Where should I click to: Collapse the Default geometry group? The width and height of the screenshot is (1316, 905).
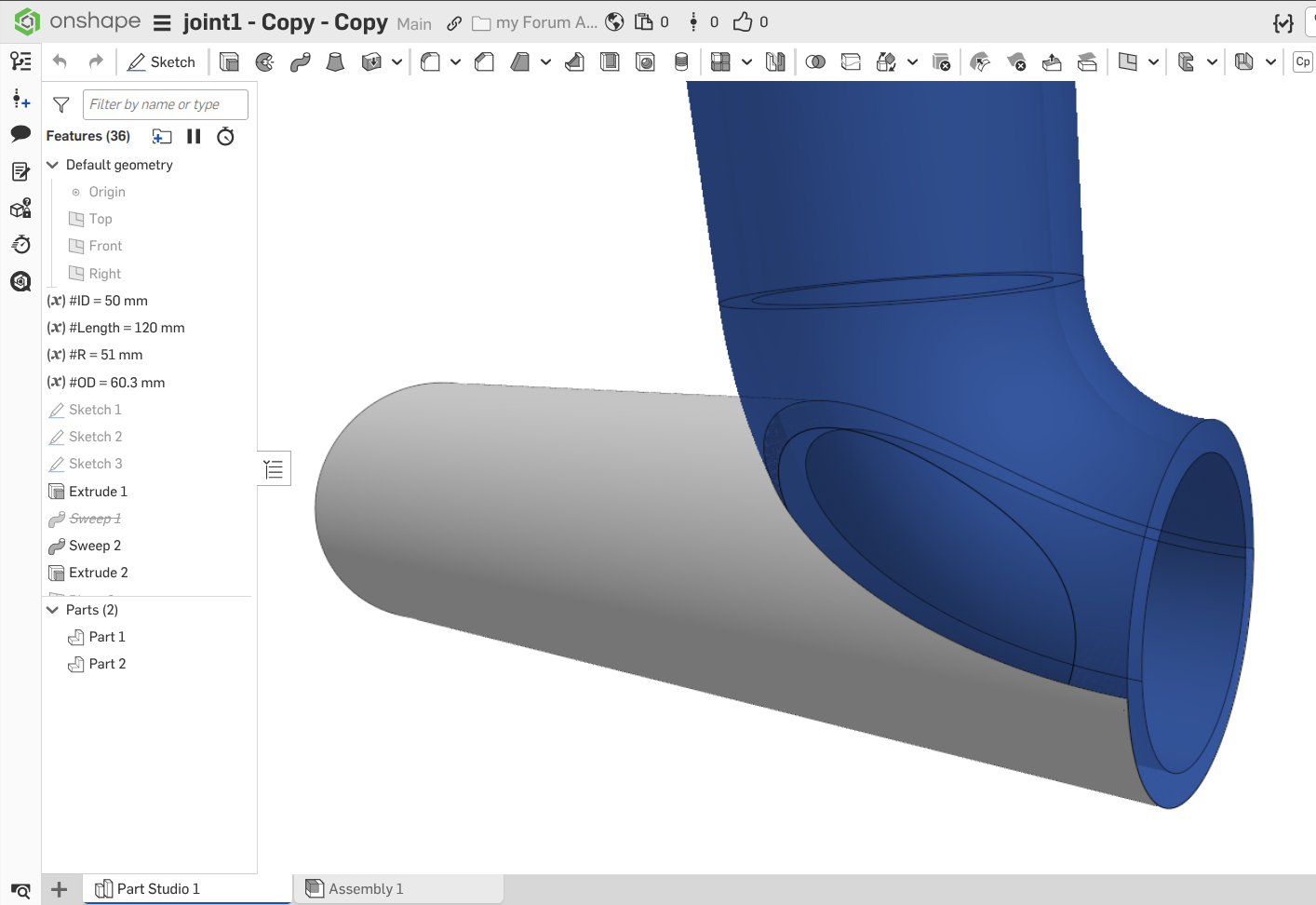53,165
